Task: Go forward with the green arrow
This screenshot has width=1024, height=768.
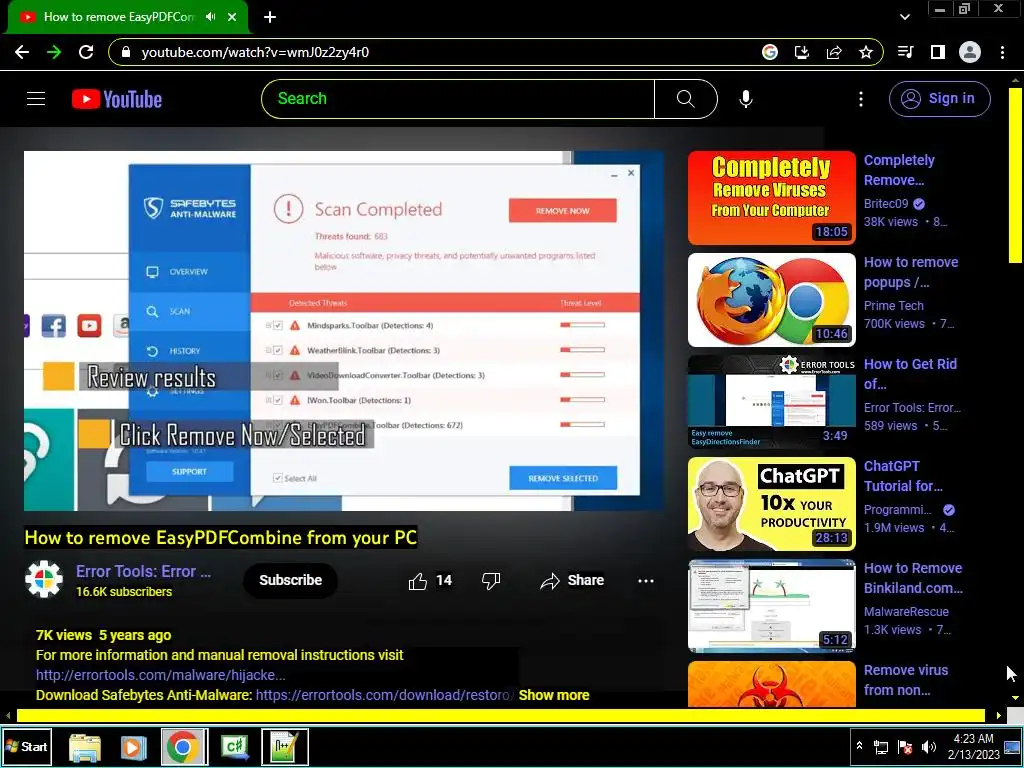Action: click(x=54, y=52)
